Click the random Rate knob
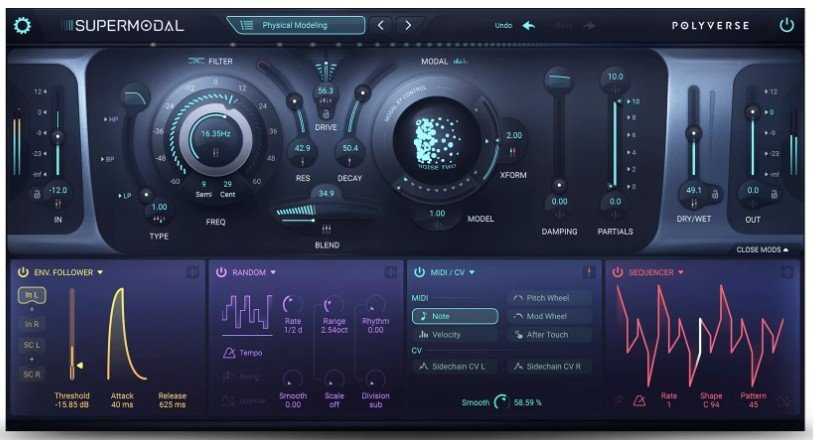 pyautogui.click(x=292, y=304)
